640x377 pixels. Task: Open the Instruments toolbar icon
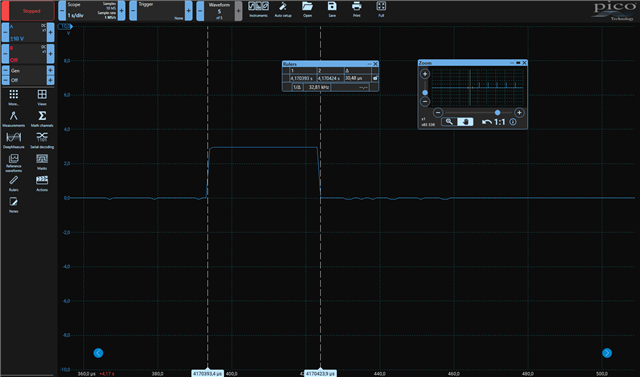[x=258, y=9]
